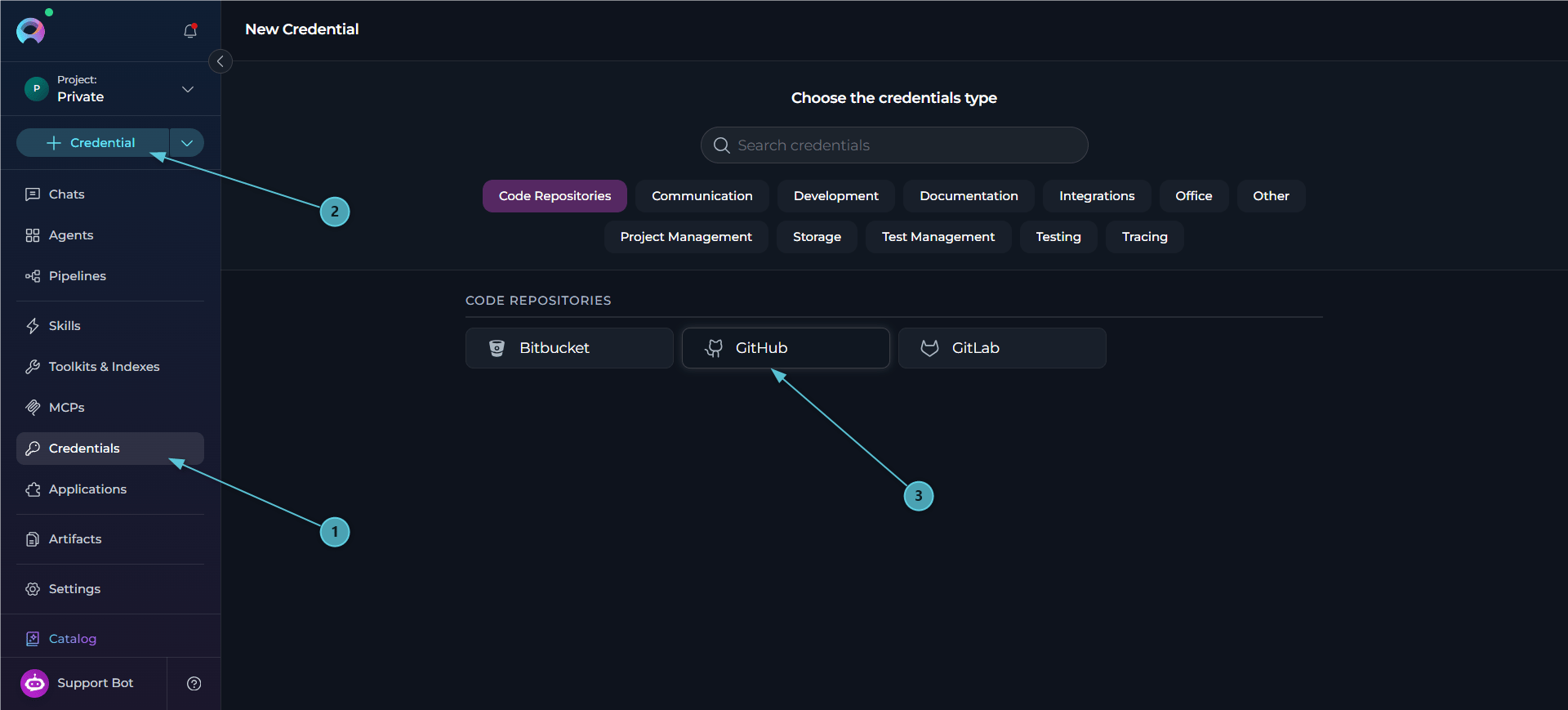Click the Credentials key icon

tap(33, 449)
